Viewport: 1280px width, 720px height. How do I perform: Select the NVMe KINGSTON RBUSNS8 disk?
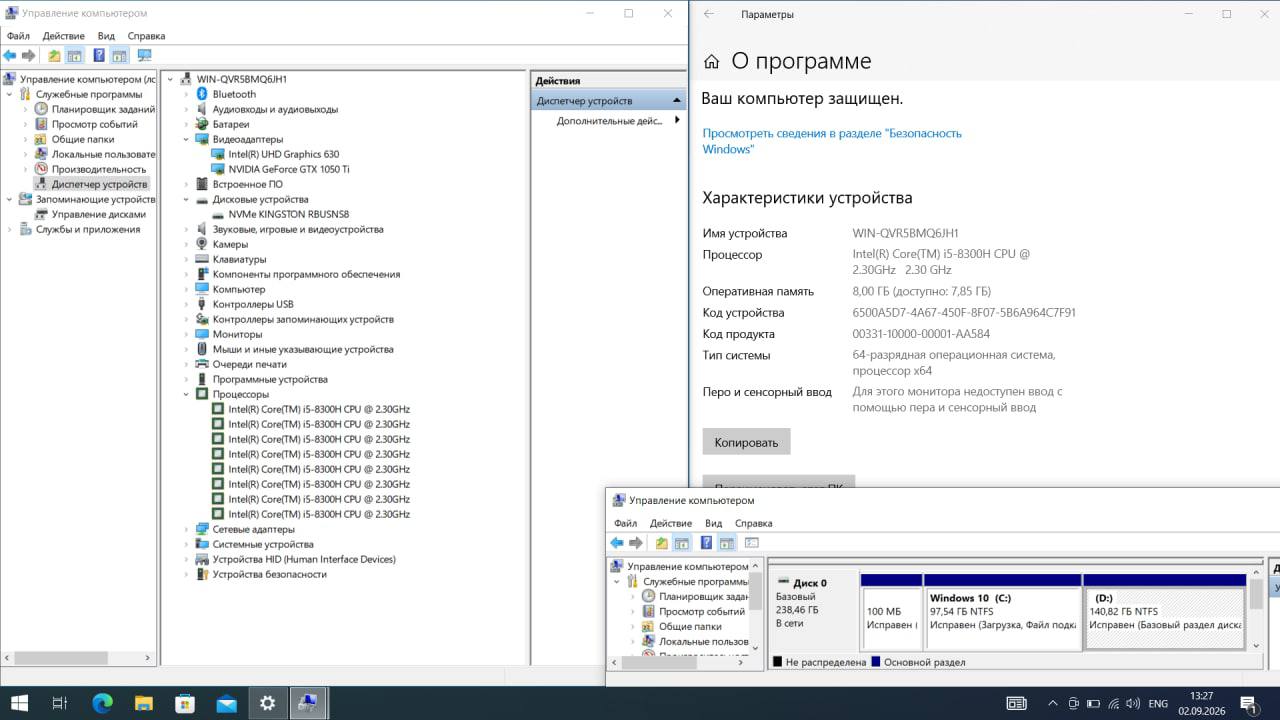[x=288, y=214]
